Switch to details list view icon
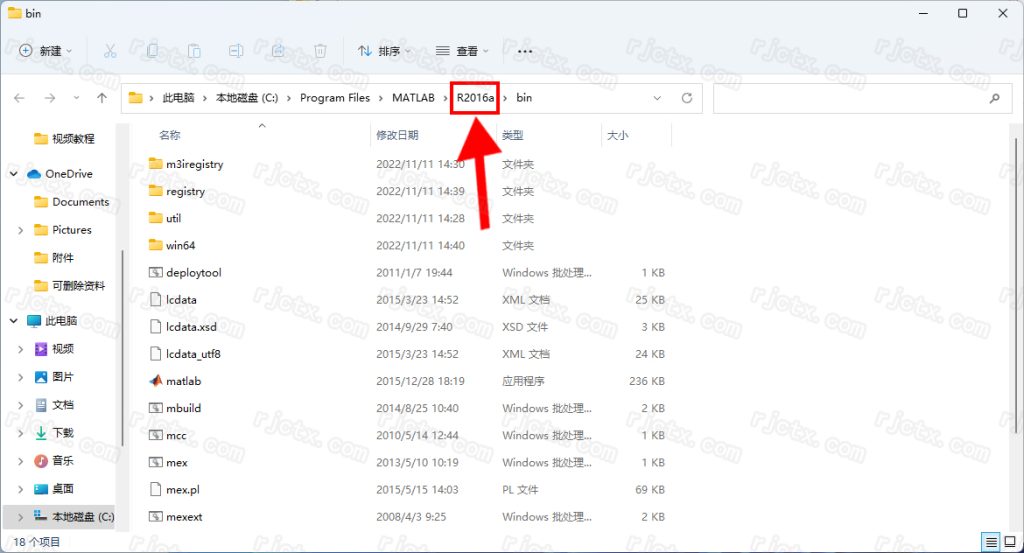Viewport: 1024px width, 553px height. (x=990, y=542)
